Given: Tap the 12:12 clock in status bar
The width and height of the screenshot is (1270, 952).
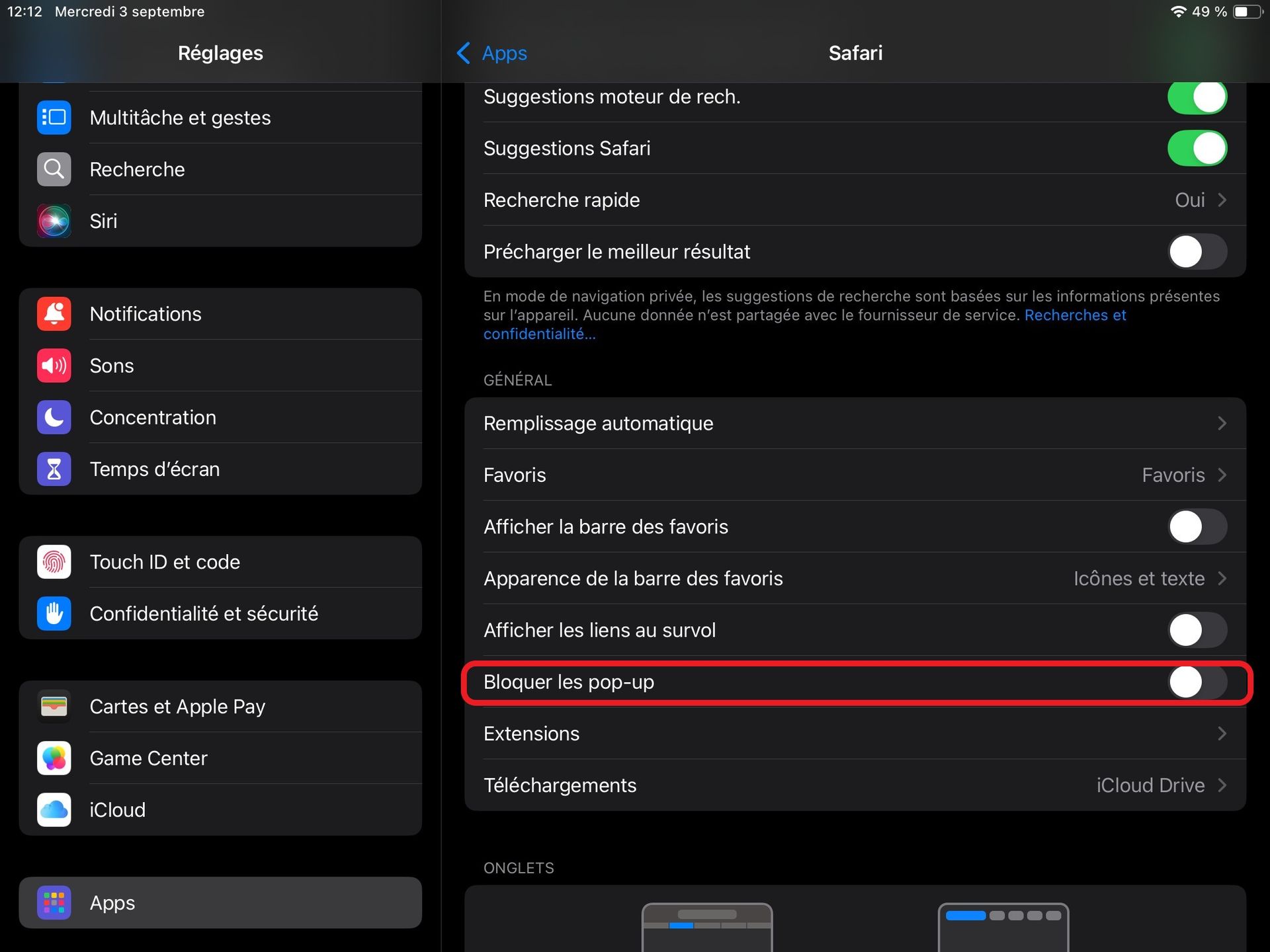Looking at the screenshot, I should [24, 12].
